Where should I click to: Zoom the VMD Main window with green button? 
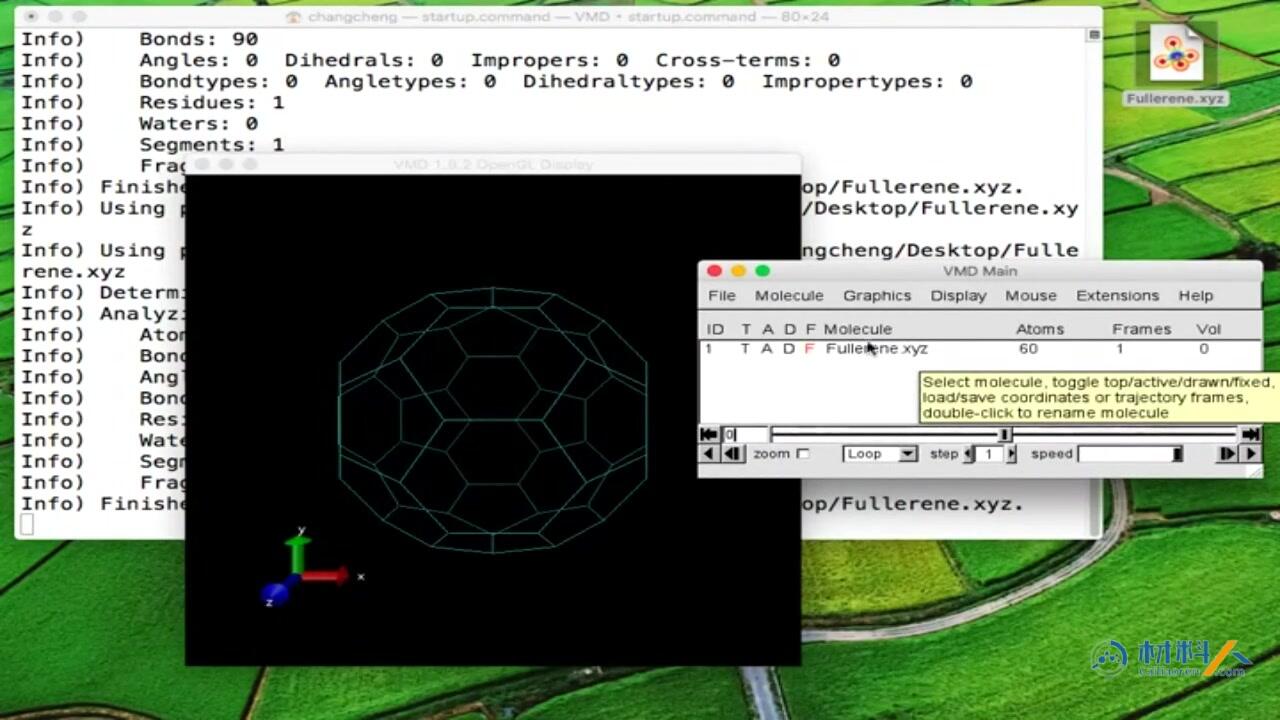pyautogui.click(x=762, y=271)
